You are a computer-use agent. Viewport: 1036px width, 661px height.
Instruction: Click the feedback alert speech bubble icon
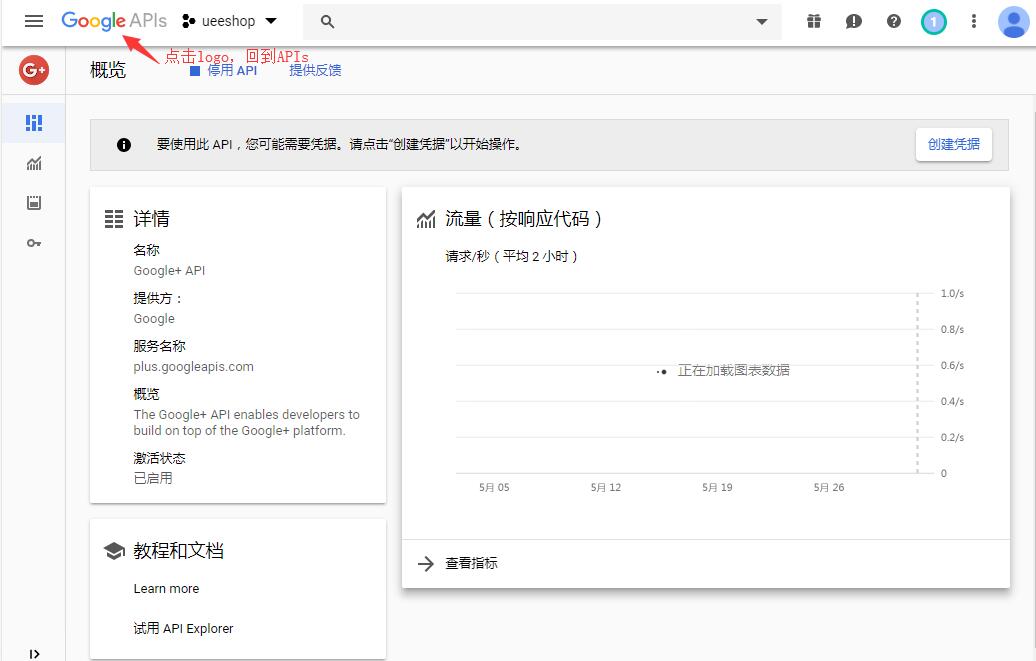pyautogui.click(x=854, y=22)
